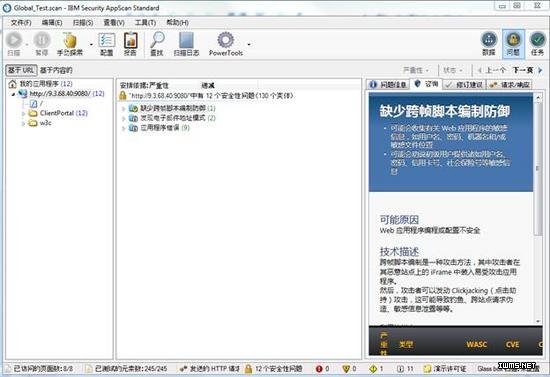Open the 状态 filter dropdown
The height and width of the screenshot is (377, 550).
[453, 70]
